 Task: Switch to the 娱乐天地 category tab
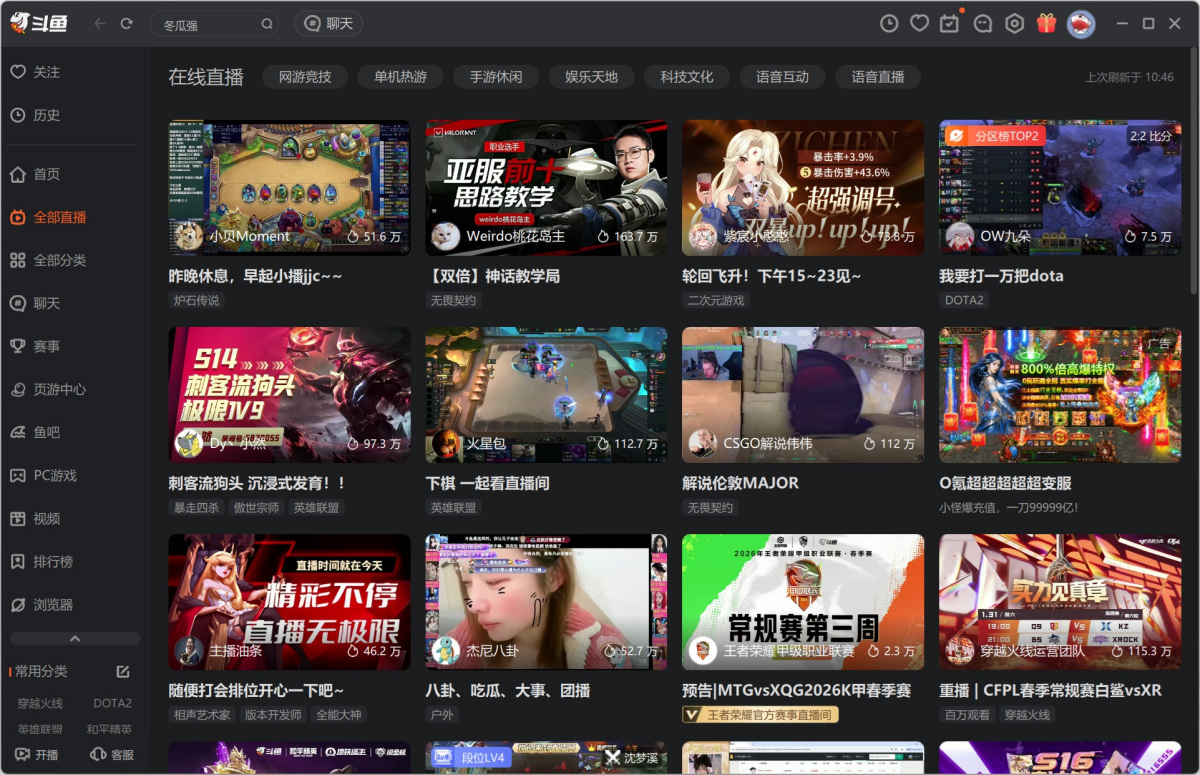coord(591,77)
